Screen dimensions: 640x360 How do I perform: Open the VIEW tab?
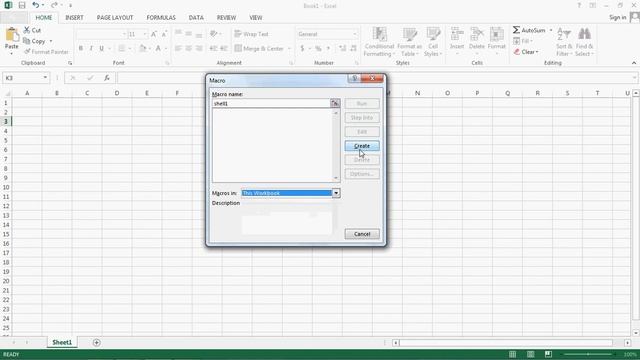[256, 18]
